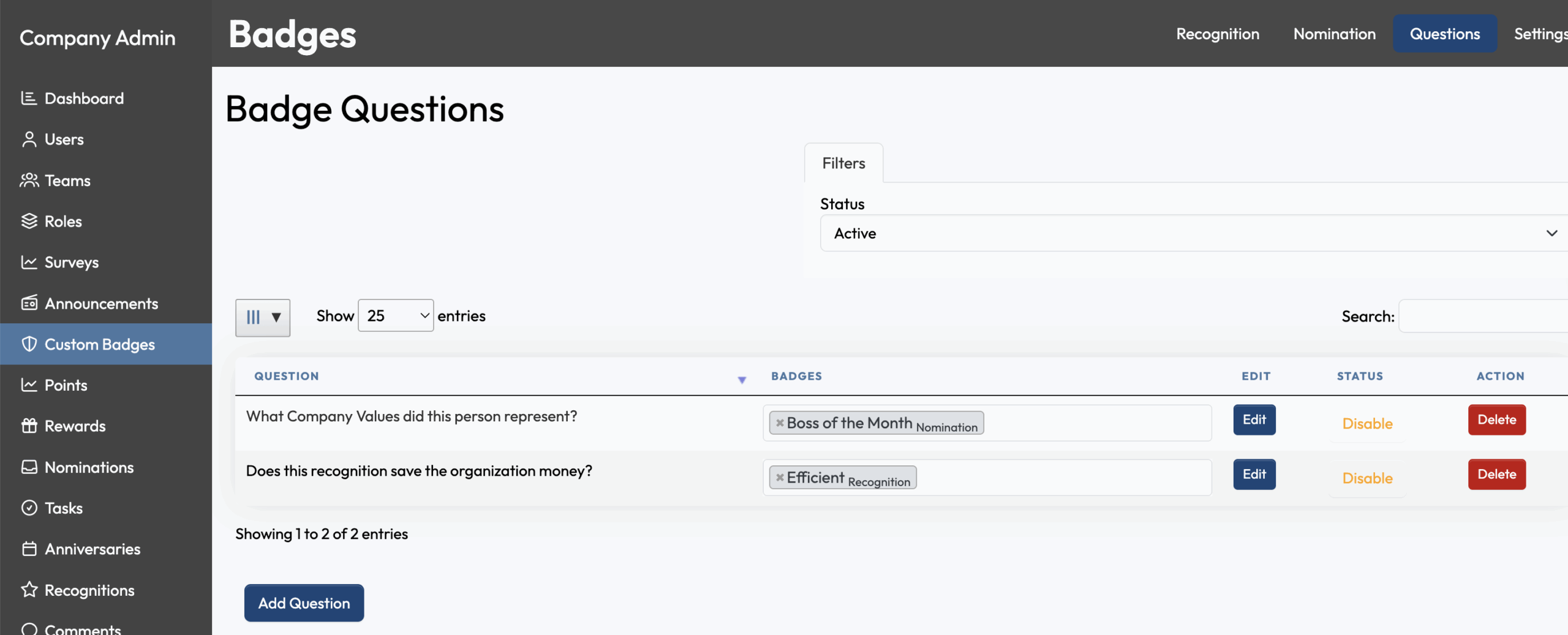Select Points in the sidebar
This screenshot has height=635, width=1568.
tap(67, 385)
